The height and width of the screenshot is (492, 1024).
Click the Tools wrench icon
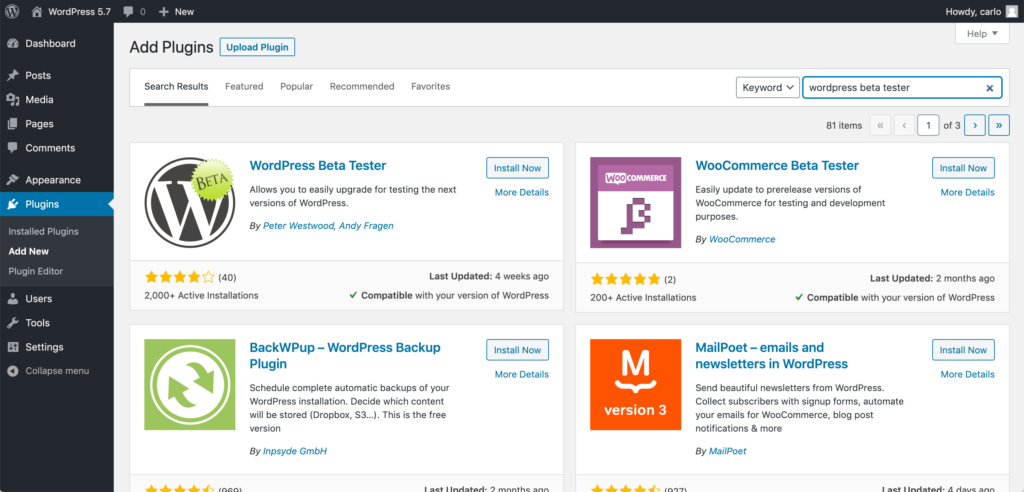12,323
